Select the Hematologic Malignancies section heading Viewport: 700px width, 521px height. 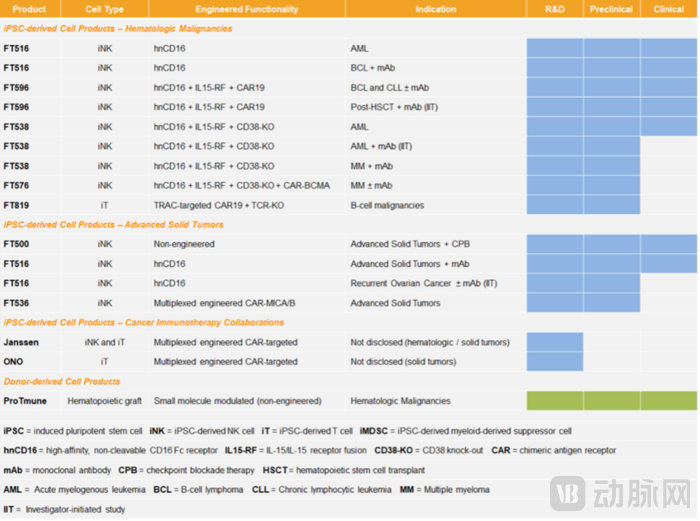click(118, 29)
